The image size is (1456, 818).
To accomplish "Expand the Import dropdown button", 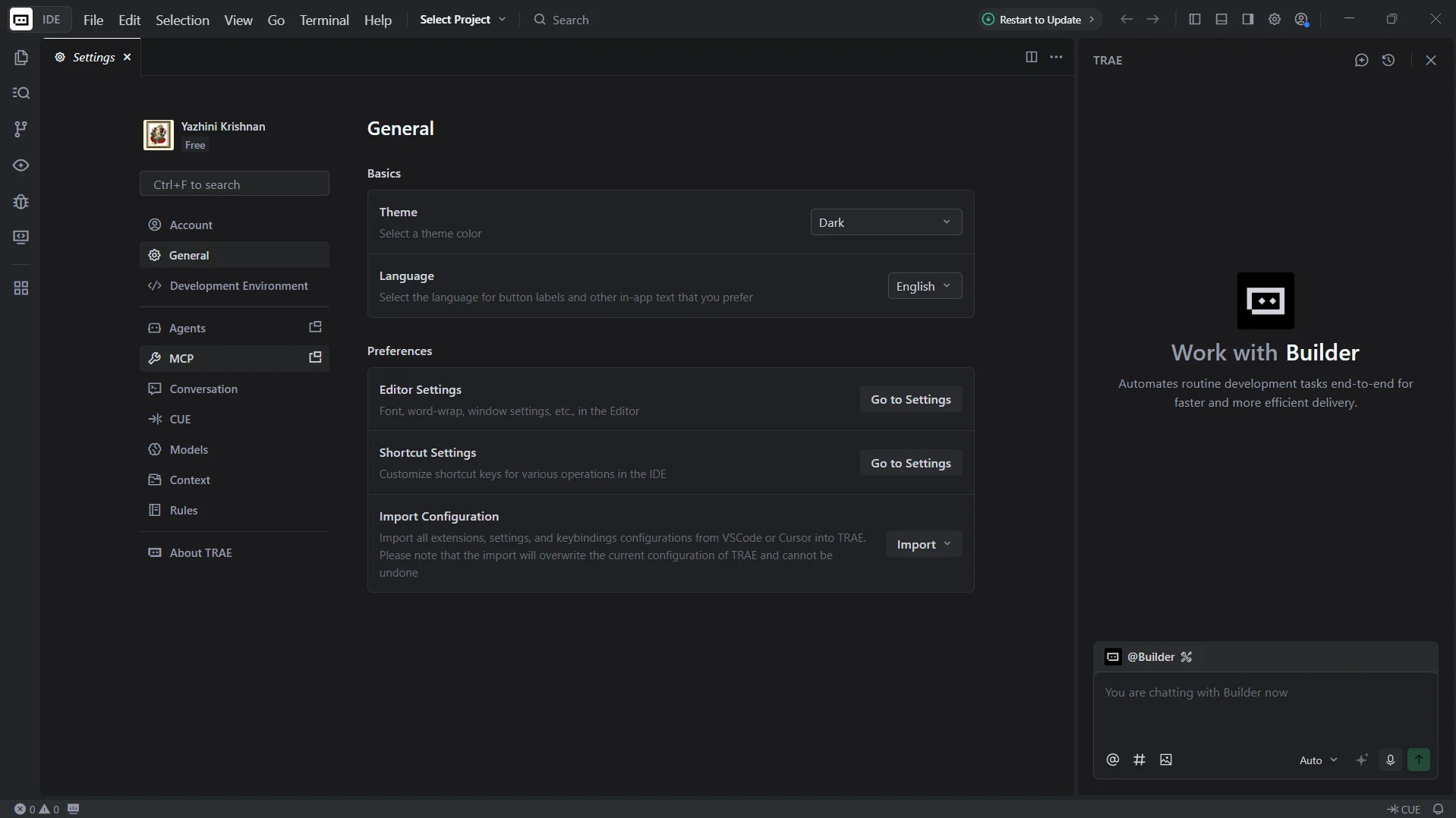I will [x=923, y=544].
